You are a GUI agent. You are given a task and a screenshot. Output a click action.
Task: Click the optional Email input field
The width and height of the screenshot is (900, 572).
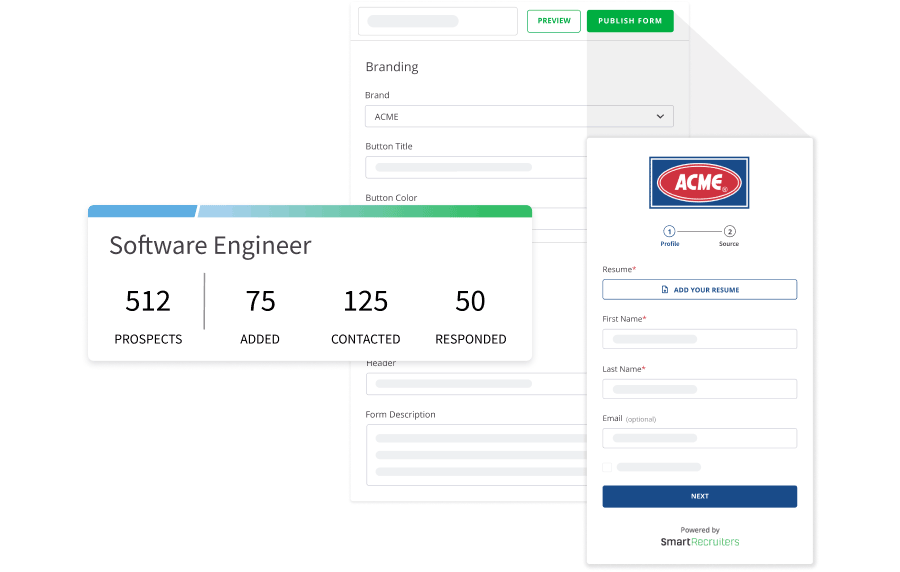pos(699,438)
